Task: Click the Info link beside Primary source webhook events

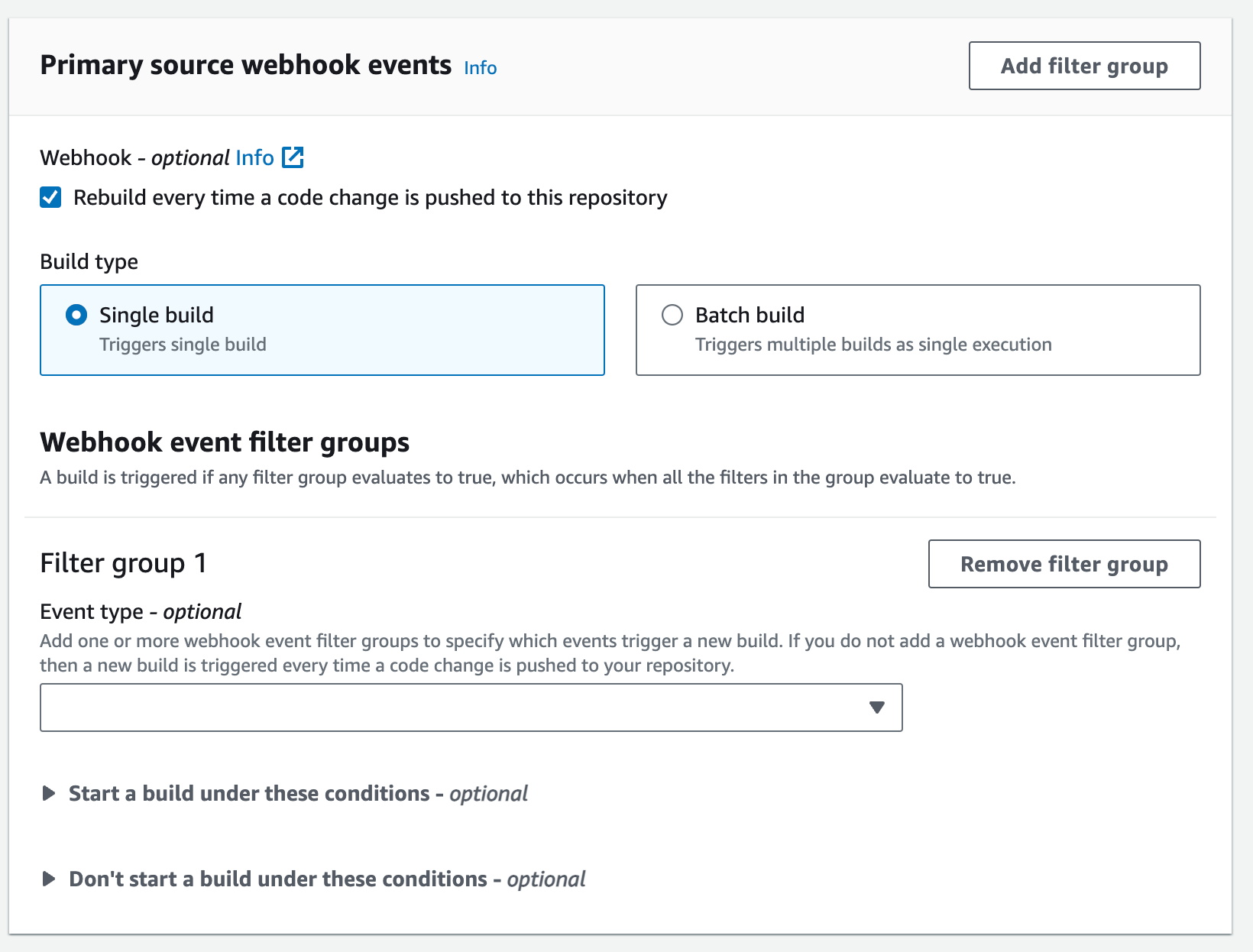Action: (x=480, y=67)
